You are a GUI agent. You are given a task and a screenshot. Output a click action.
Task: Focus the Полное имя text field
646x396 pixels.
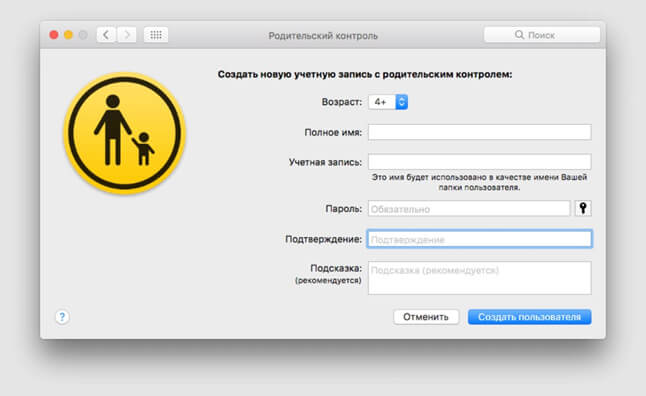[x=480, y=132]
